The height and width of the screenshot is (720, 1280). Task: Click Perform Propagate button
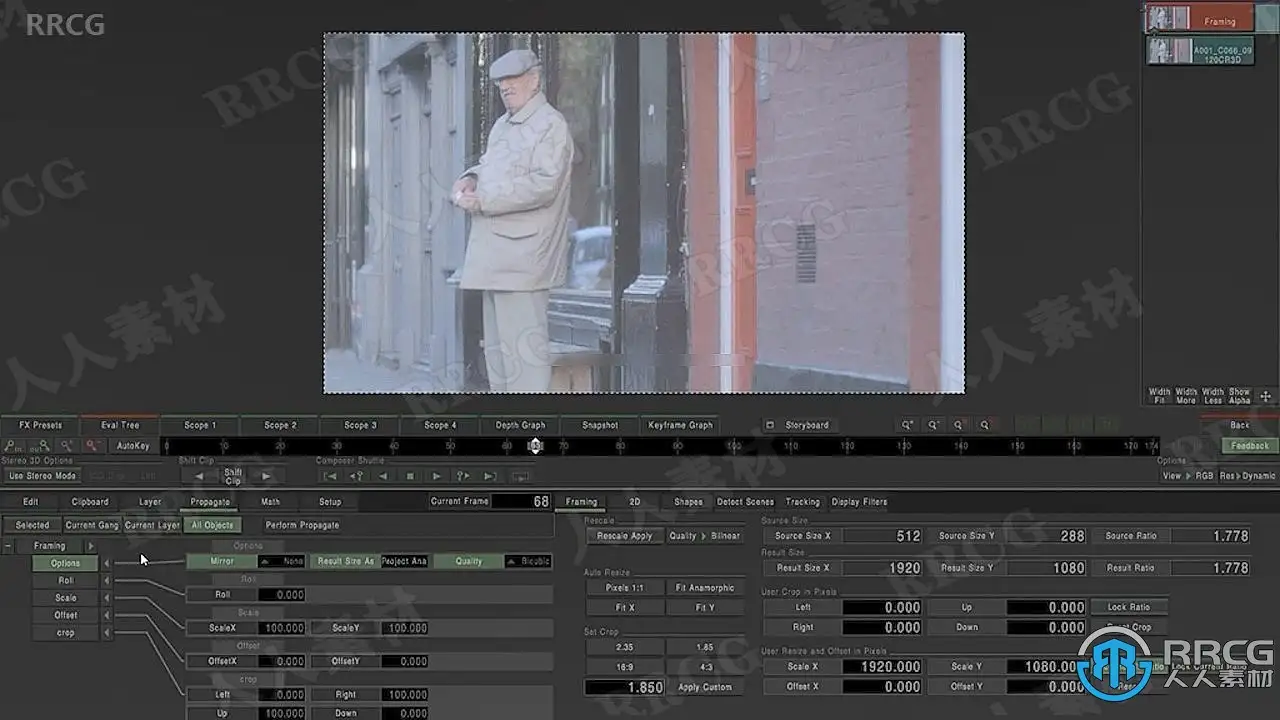[302, 525]
